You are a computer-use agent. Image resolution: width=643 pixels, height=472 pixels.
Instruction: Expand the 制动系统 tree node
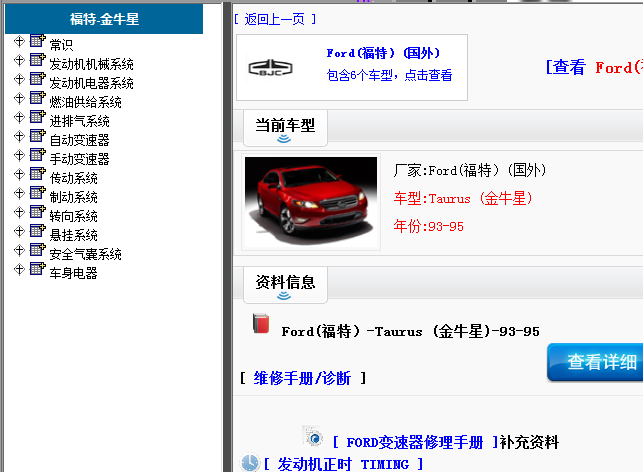(x=19, y=193)
